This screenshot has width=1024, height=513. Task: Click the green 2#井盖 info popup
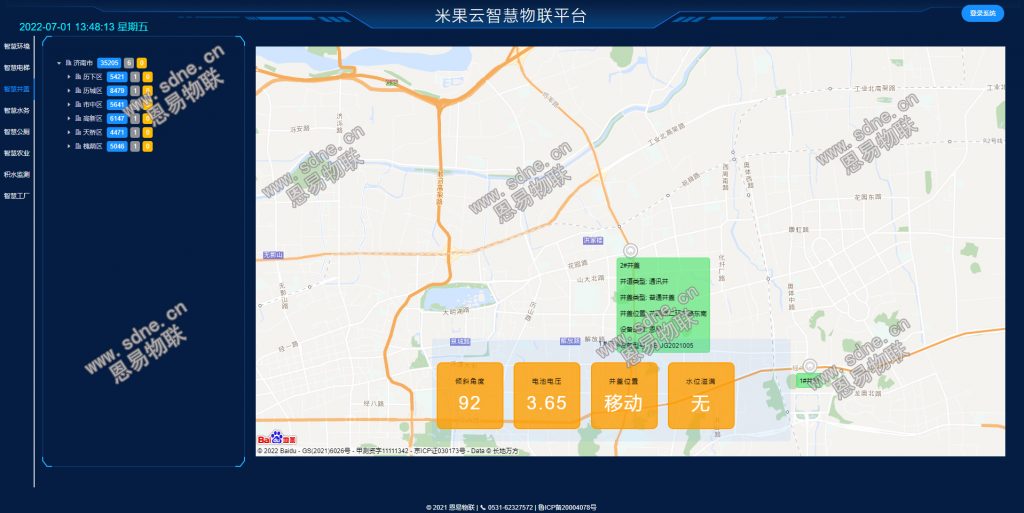click(x=664, y=304)
